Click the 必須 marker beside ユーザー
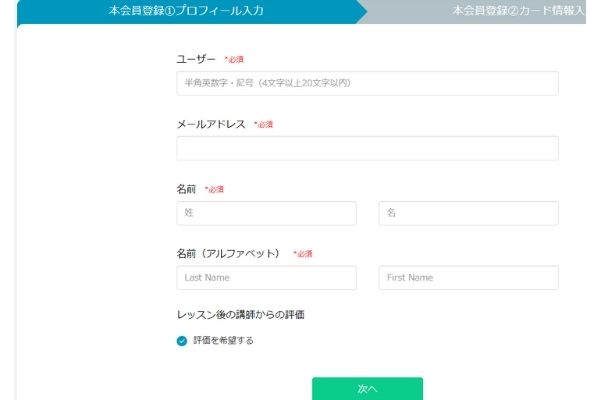Screen dimensions: 600x400 coord(233,60)
